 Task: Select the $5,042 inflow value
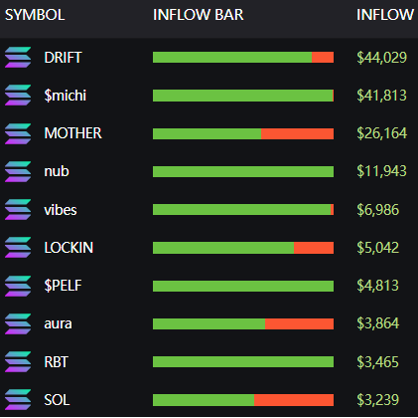pyautogui.click(x=378, y=248)
